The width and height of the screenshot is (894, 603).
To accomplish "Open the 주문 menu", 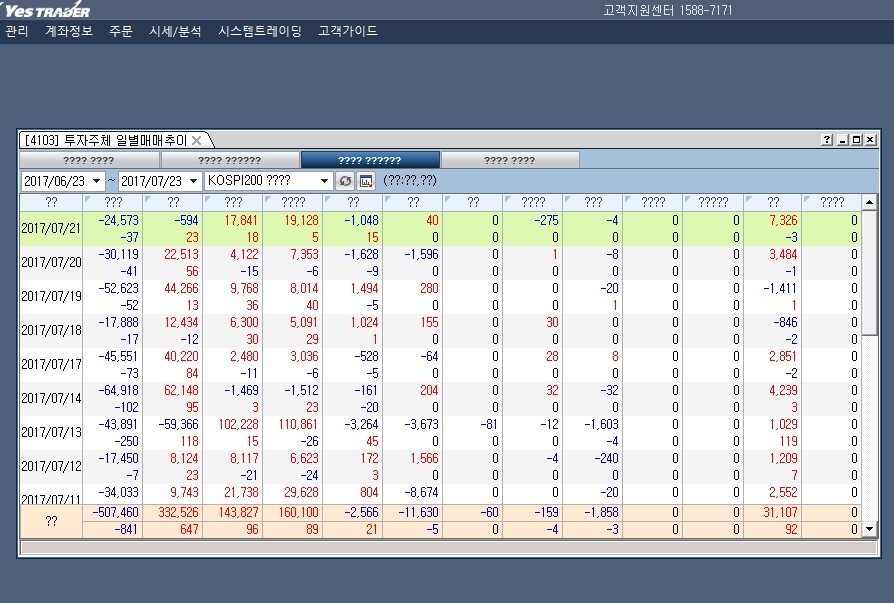I will click(x=121, y=31).
